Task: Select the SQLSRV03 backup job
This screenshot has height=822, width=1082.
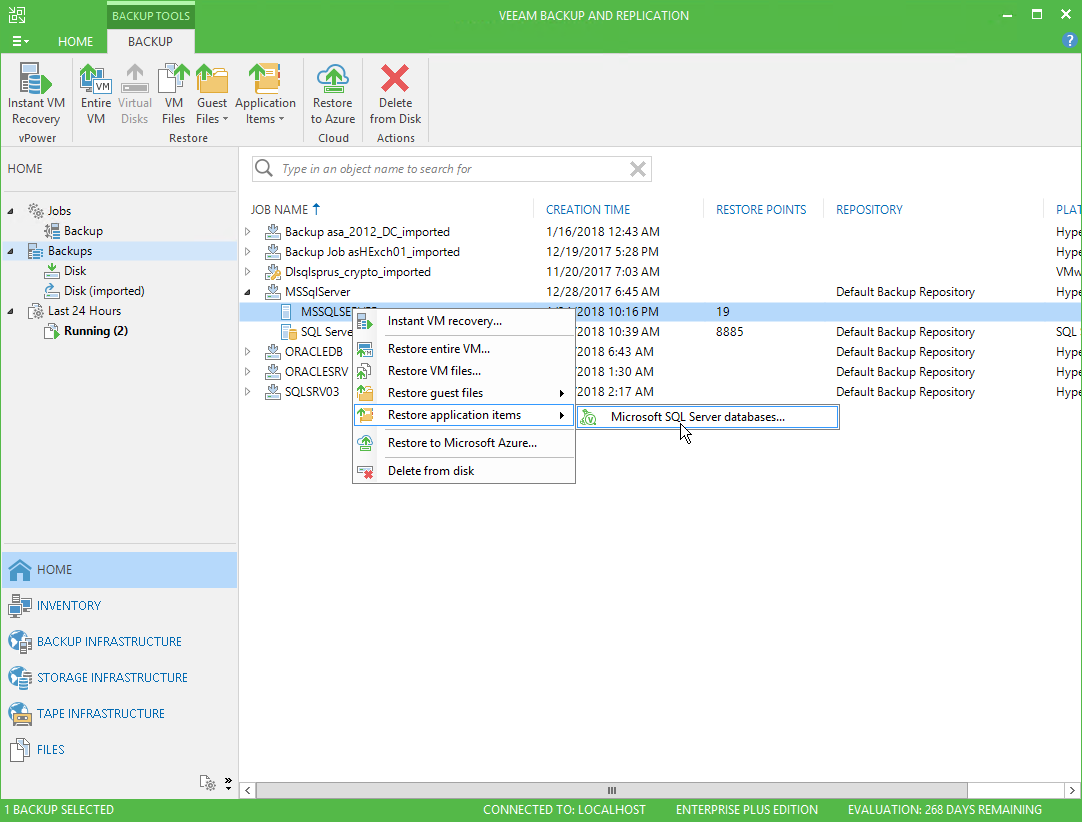Action: (x=312, y=392)
